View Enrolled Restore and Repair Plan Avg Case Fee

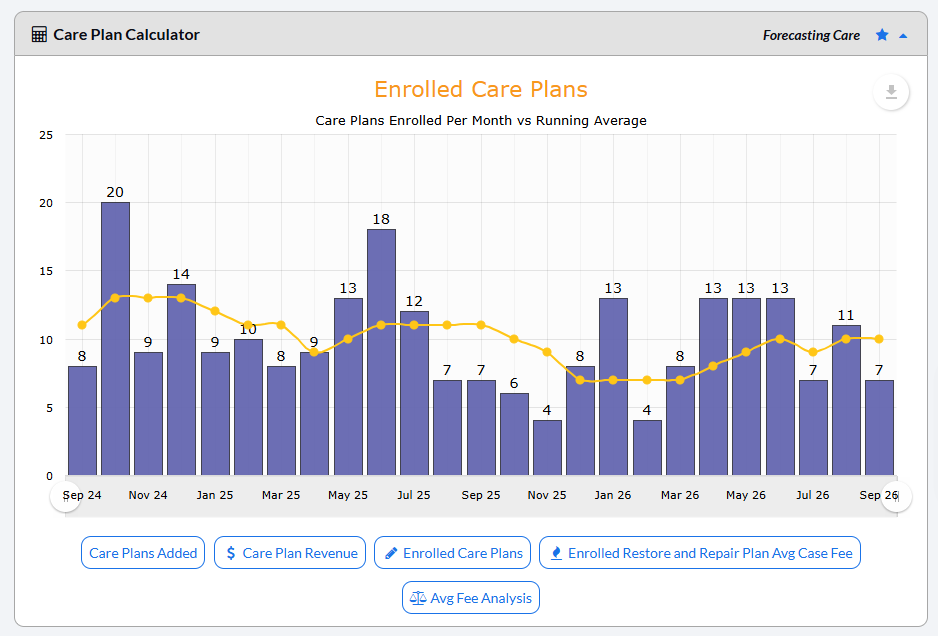coord(700,553)
